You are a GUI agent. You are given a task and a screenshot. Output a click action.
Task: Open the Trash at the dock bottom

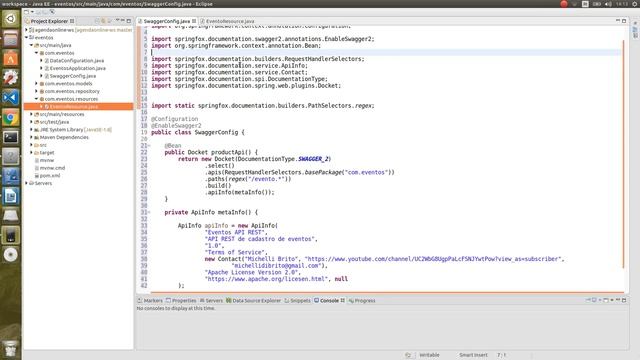pos(11,349)
